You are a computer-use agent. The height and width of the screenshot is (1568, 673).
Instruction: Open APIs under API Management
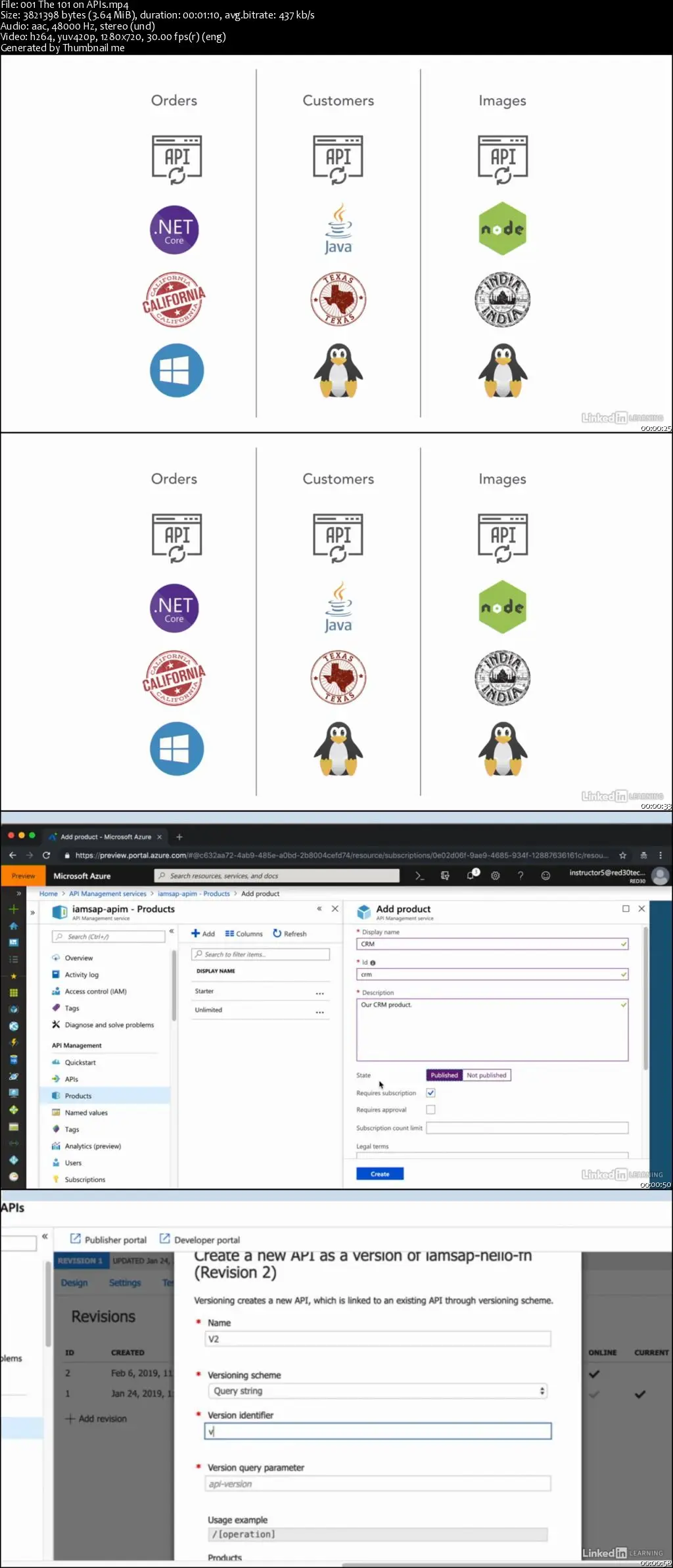click(x=71, y=1079)
